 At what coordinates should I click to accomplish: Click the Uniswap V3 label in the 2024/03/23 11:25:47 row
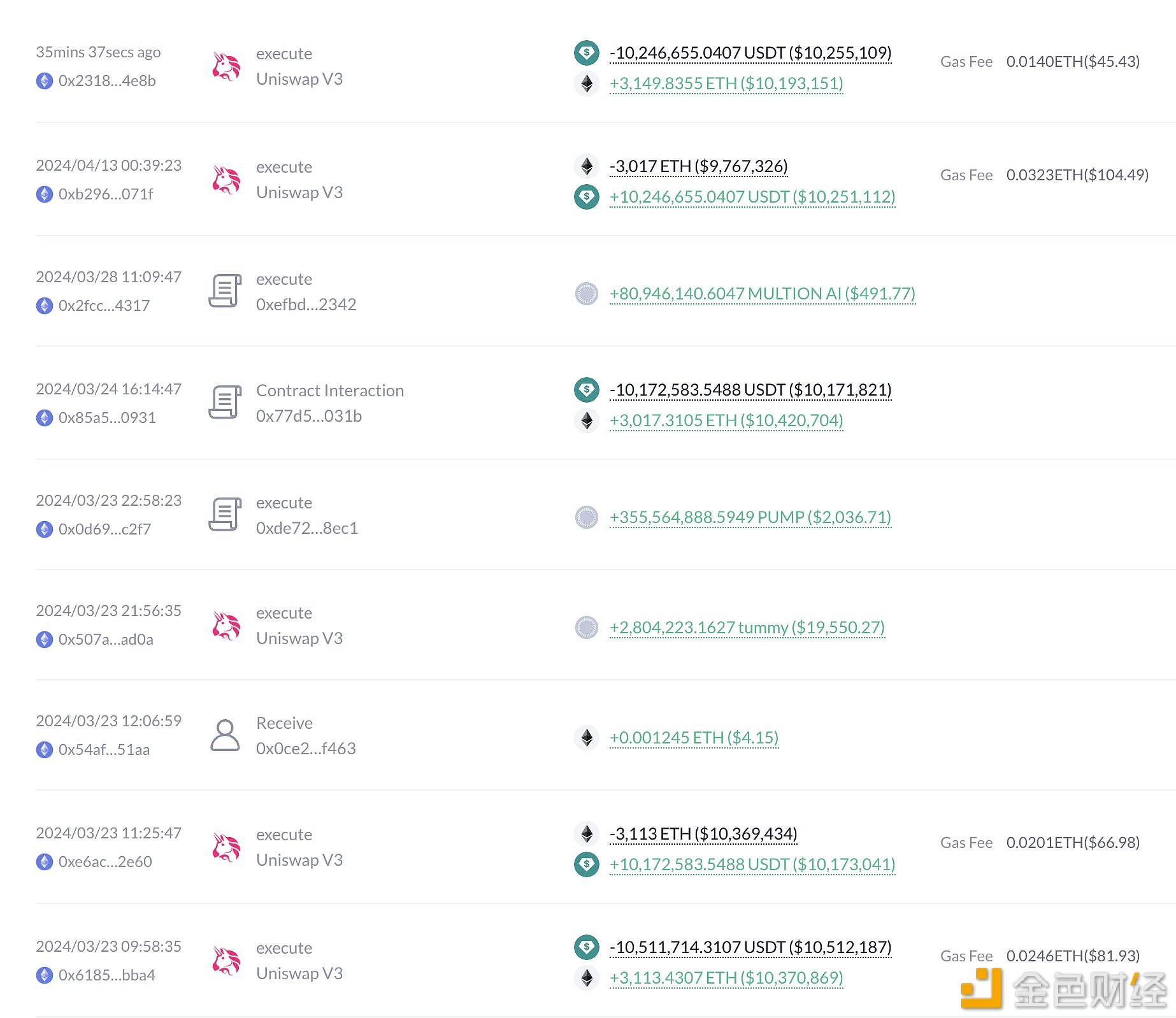coord(299,860)
